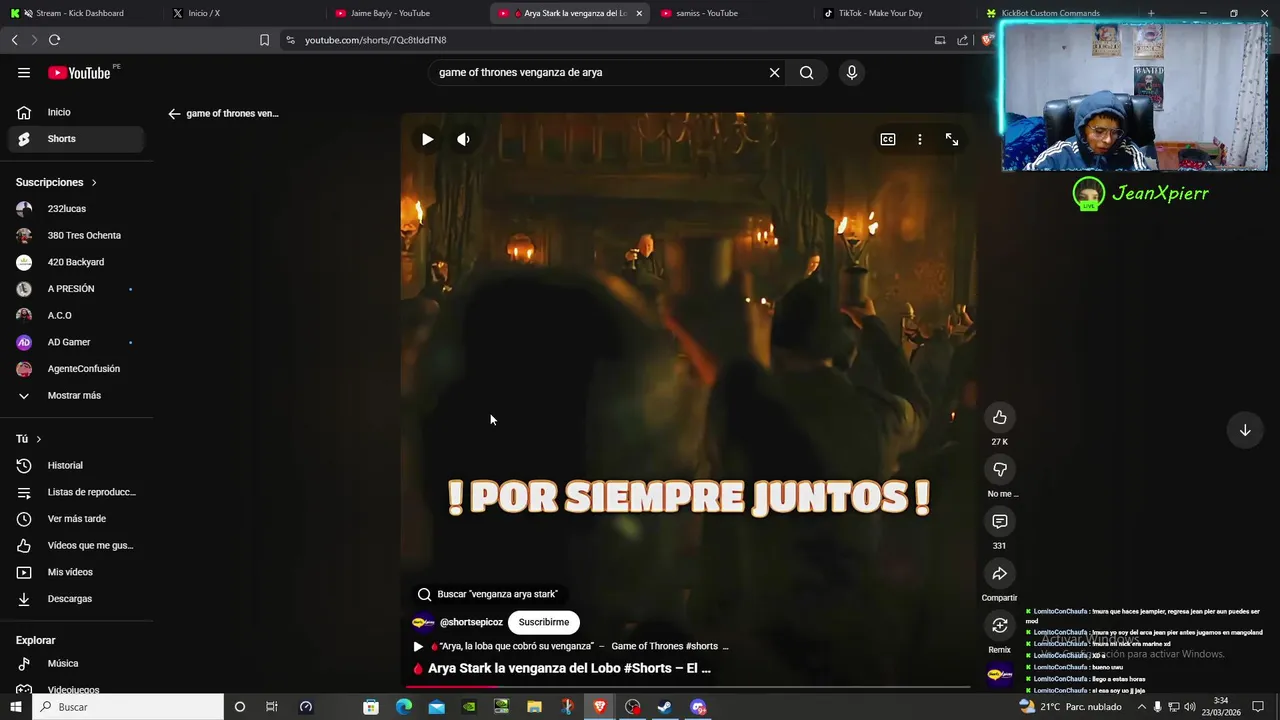This screenshot has height=720, width=1280.
Task: Select Shorts in the sidebar
Action: pos(76,139)
